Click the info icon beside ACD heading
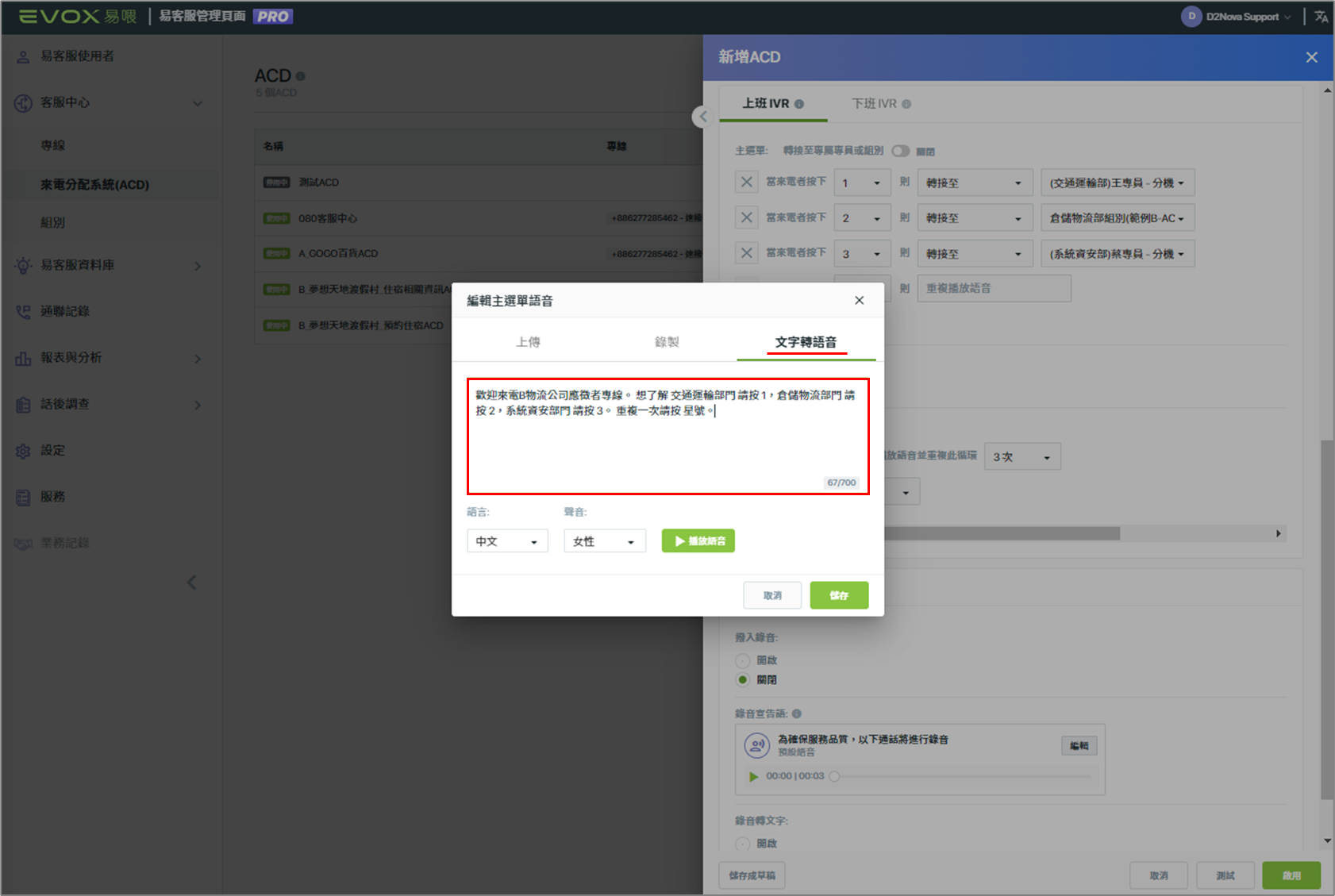 pos(301,76)
